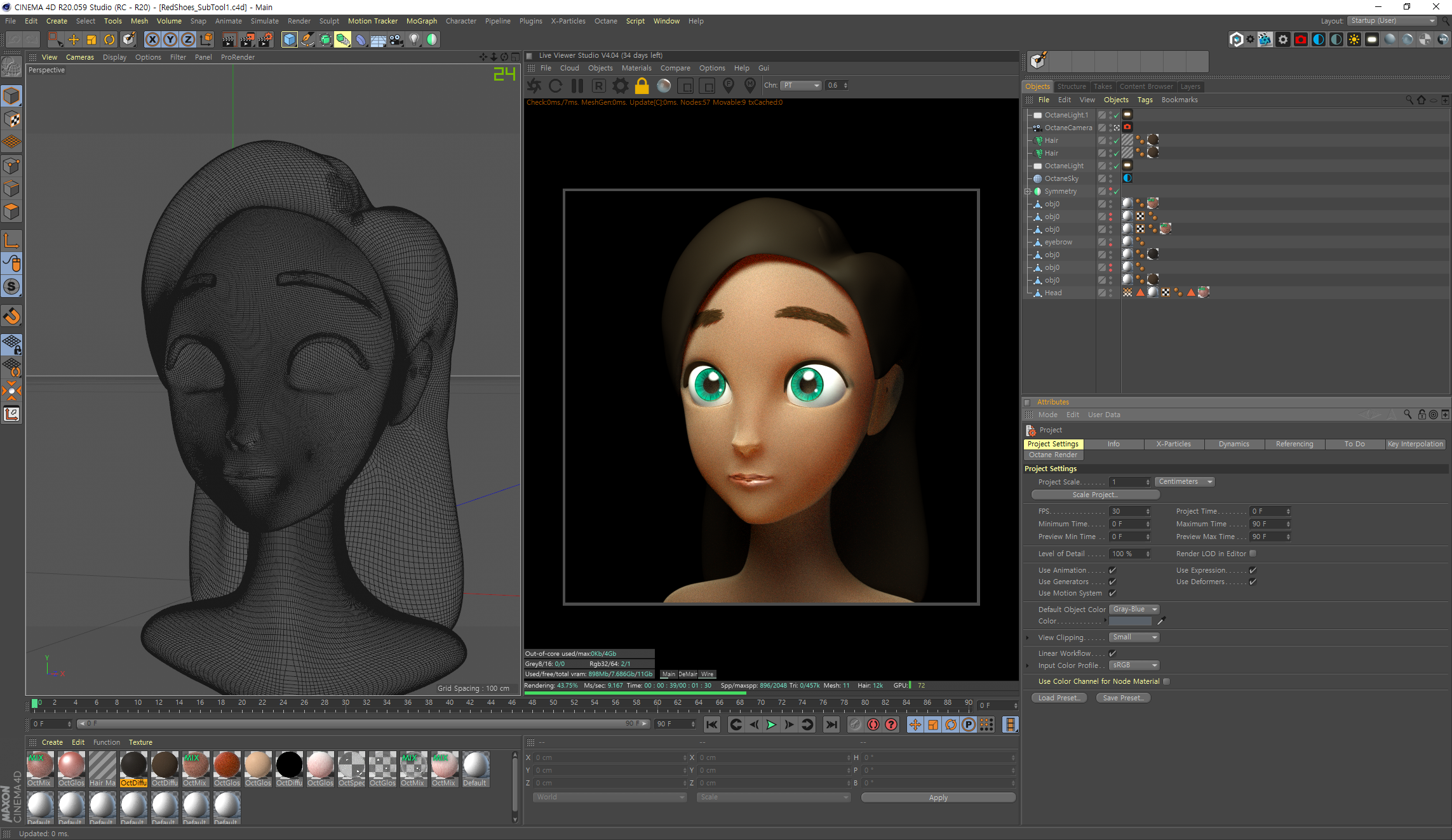The height and width of the screenshot is (840, 1452).
Task: Toggle Use Animation checkbox
Action: pyautogui.click(x=1112, y=570)
